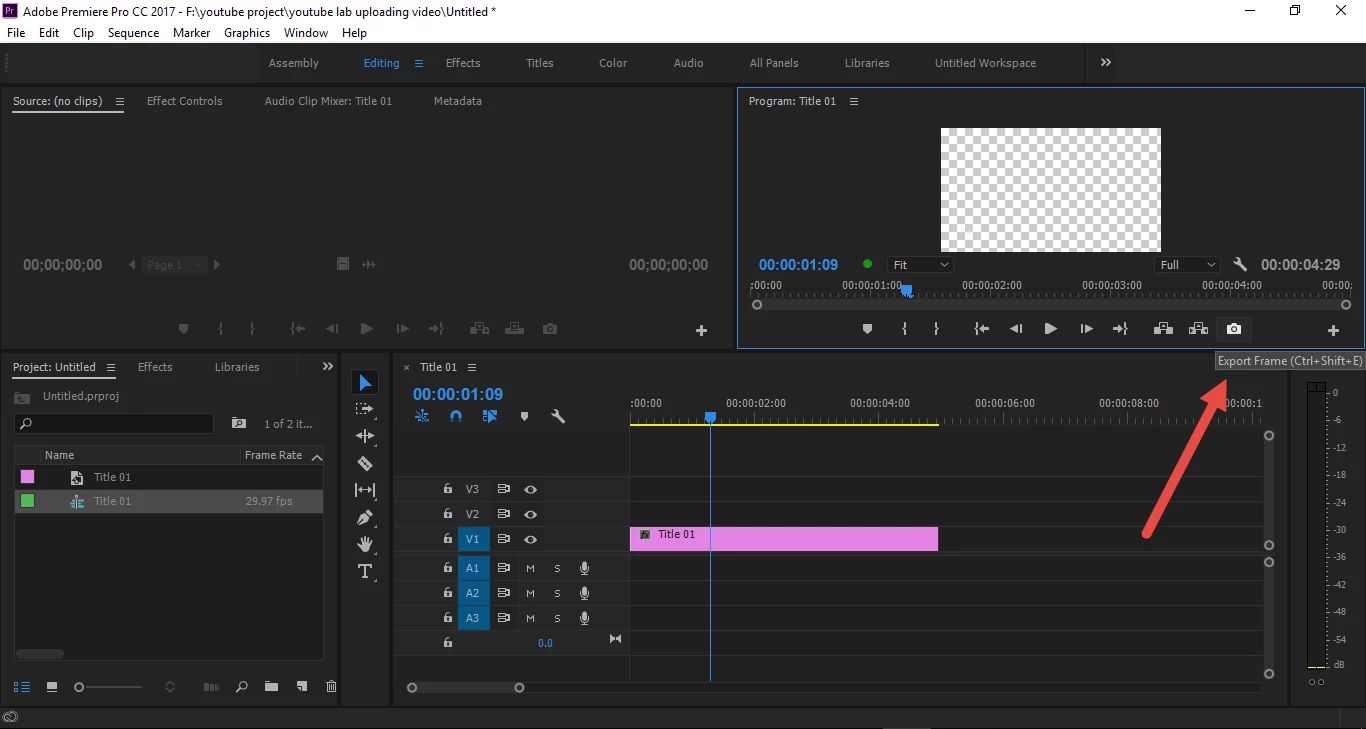Viewport: 1366px width, 729px height.
Task: Open Source panel menu
Action: pyautogui.click(x=120, y=101)
